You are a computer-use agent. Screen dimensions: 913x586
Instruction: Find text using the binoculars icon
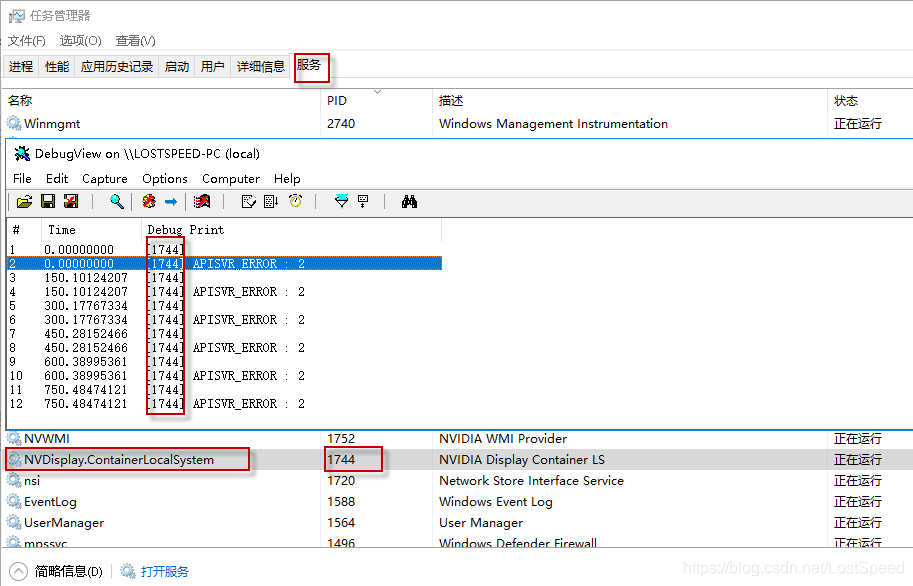pyautogui.click(x=409, y=201)
